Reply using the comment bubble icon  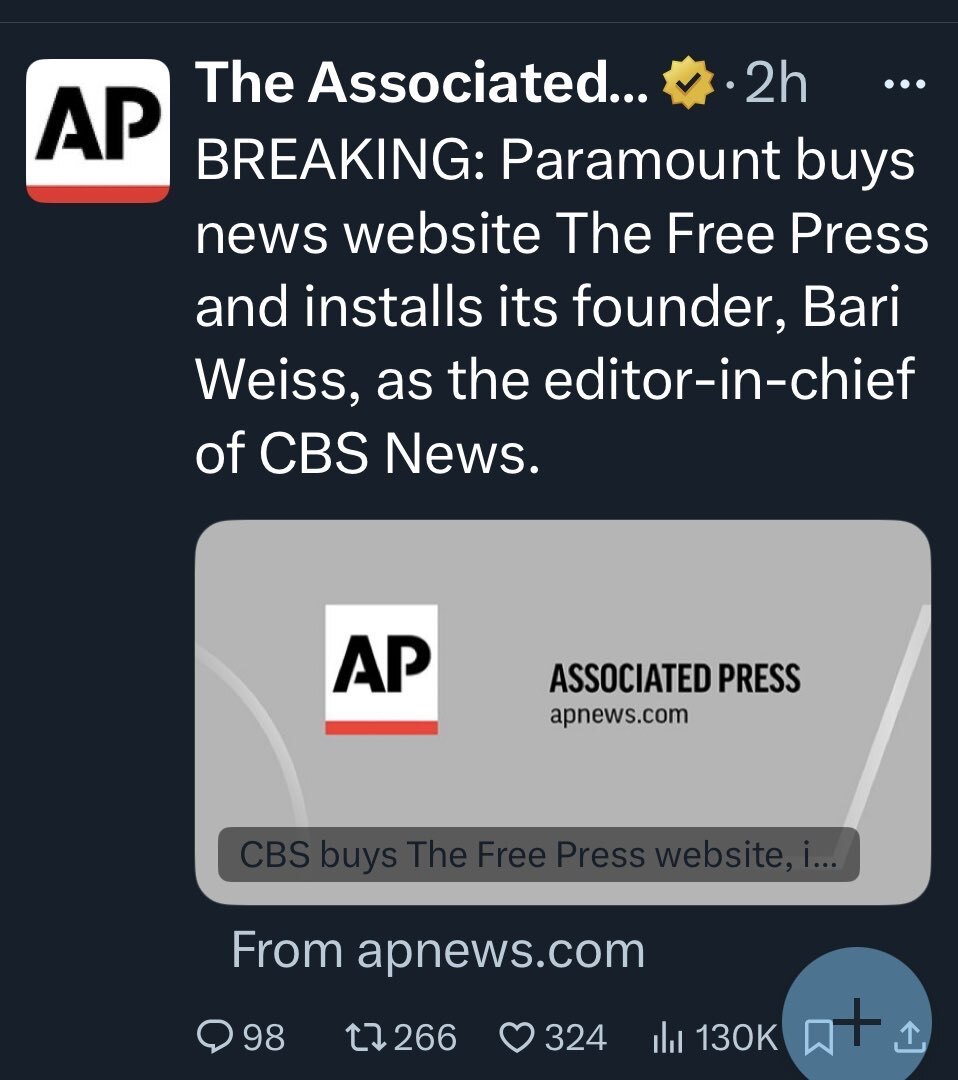(214, 1037)
